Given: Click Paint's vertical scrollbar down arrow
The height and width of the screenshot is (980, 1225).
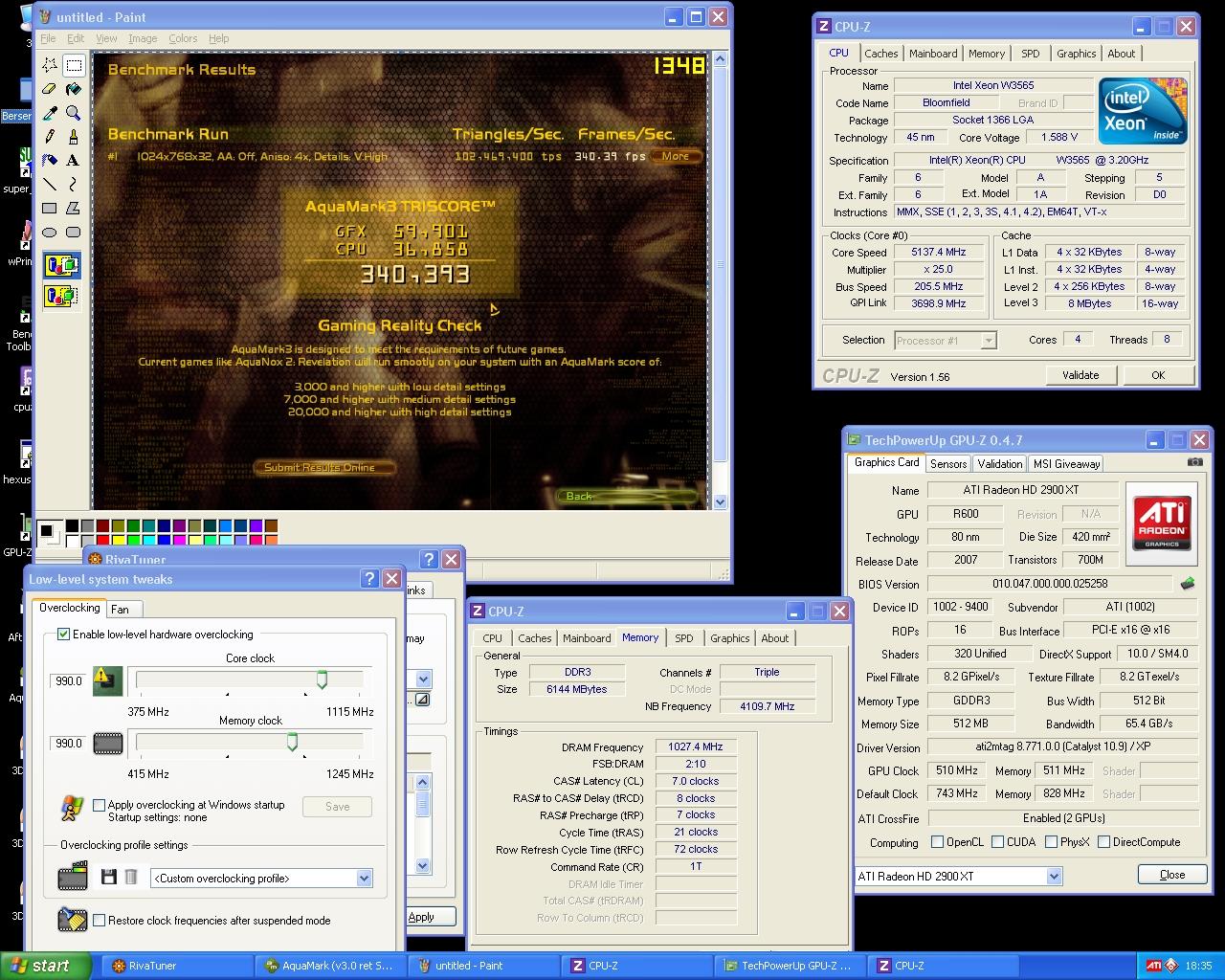Looking at the screenshot, I should tap(721, 501).
